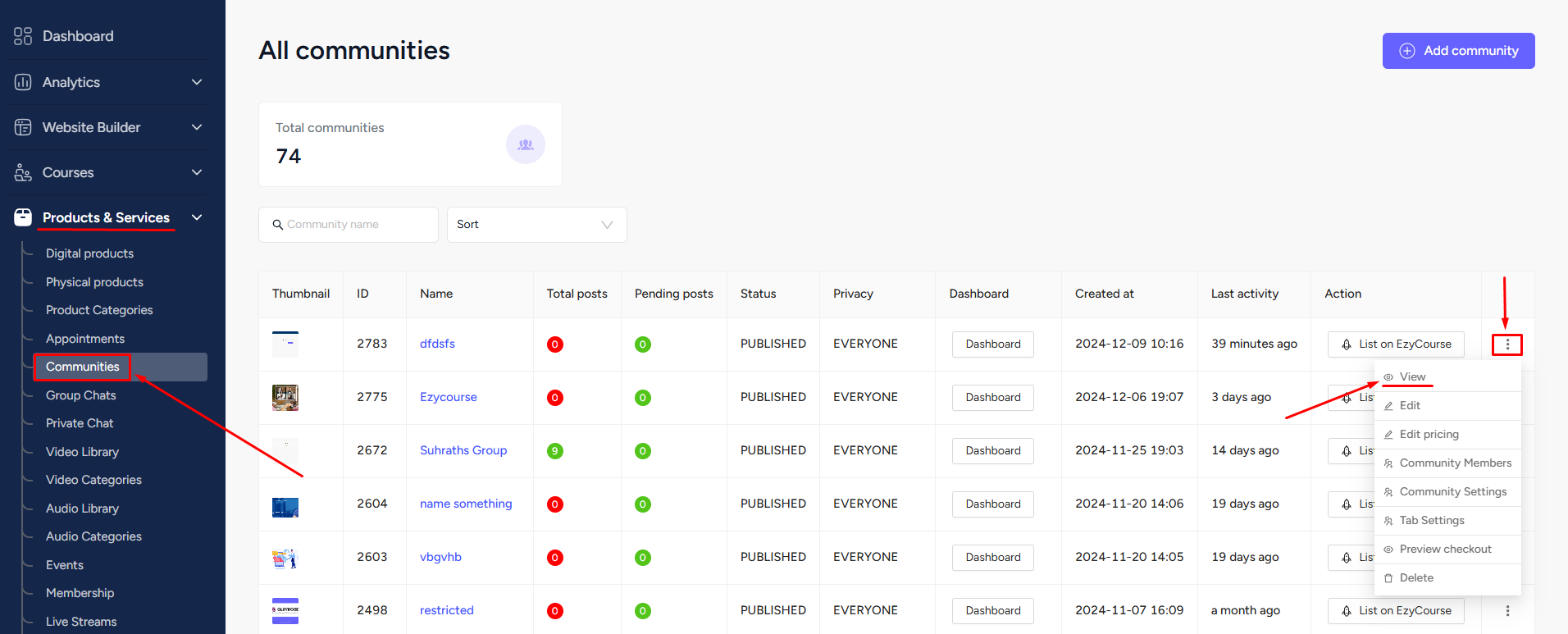The height and width of the screenshot is (634, 1568).
Task: Click the name something row thumbnail
Action: click(285, 507)
